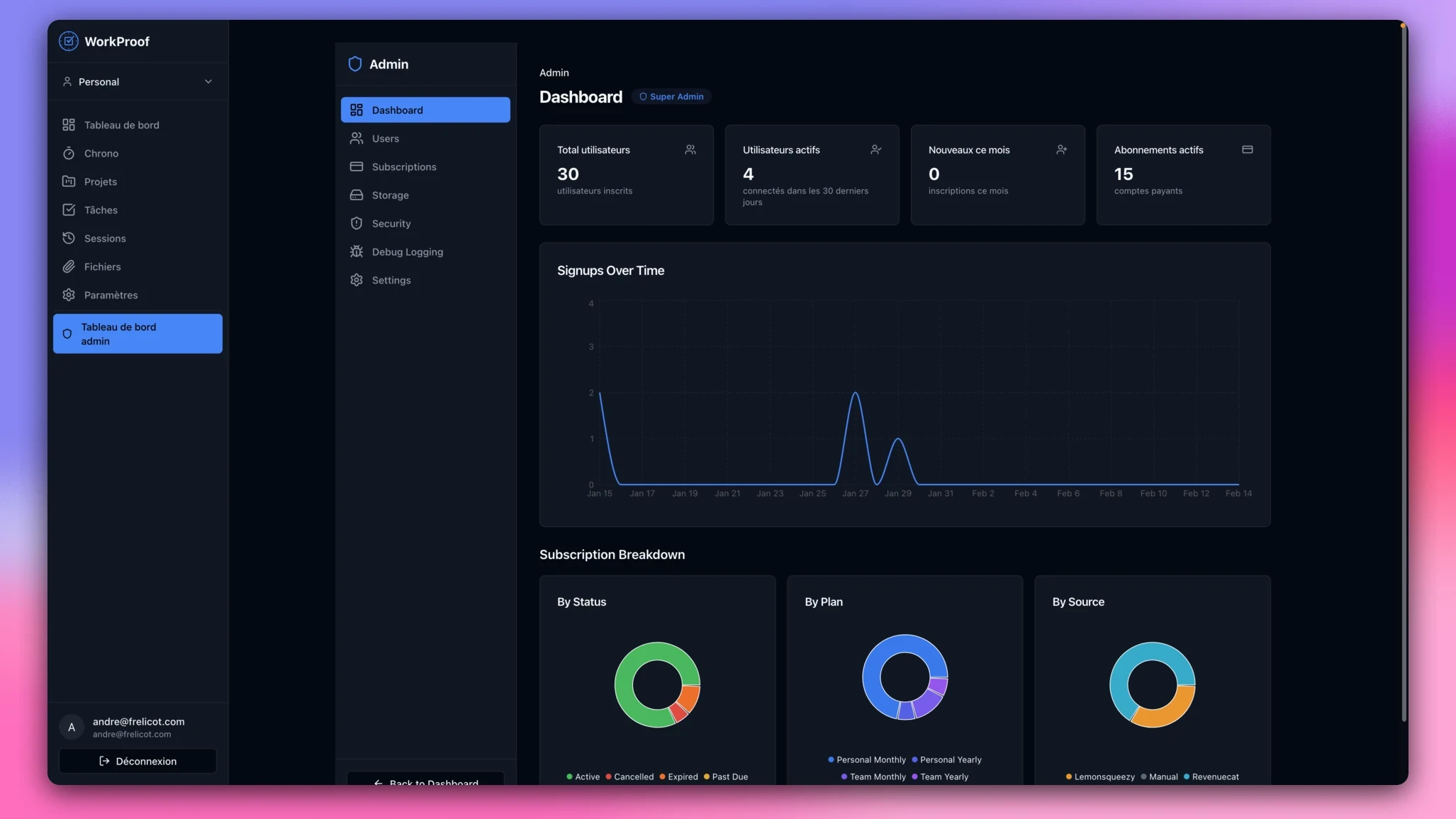Expand the Personal workspace dropdown
The height and width of the screenshot is (819, 1456).
coord(138,81)
